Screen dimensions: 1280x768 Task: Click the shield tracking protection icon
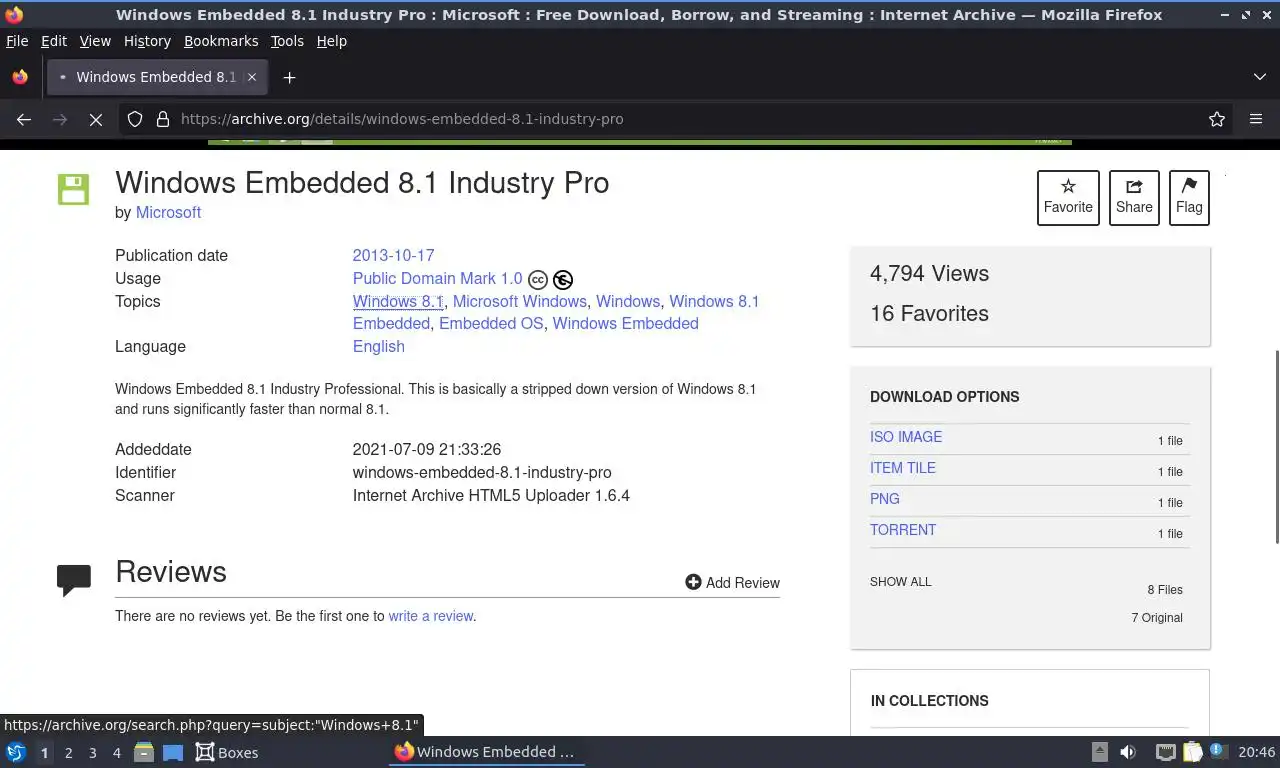coord(135,119)
